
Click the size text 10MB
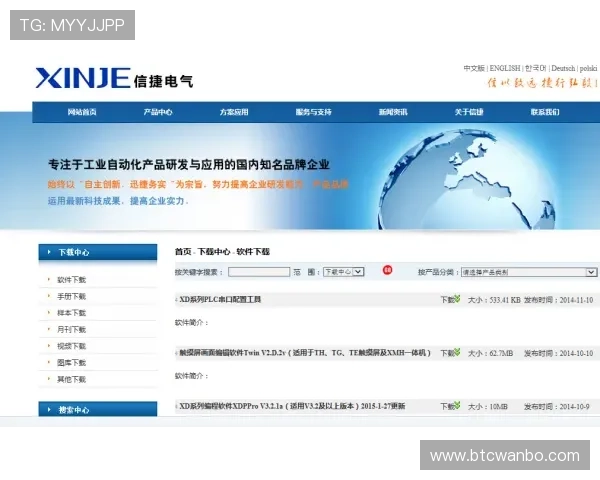tap(499, 407)
